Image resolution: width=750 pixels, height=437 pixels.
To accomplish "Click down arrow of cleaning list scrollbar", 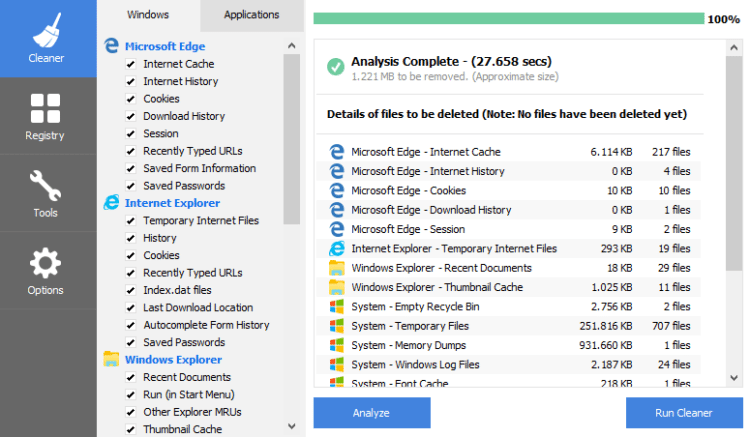I will 292,426.
